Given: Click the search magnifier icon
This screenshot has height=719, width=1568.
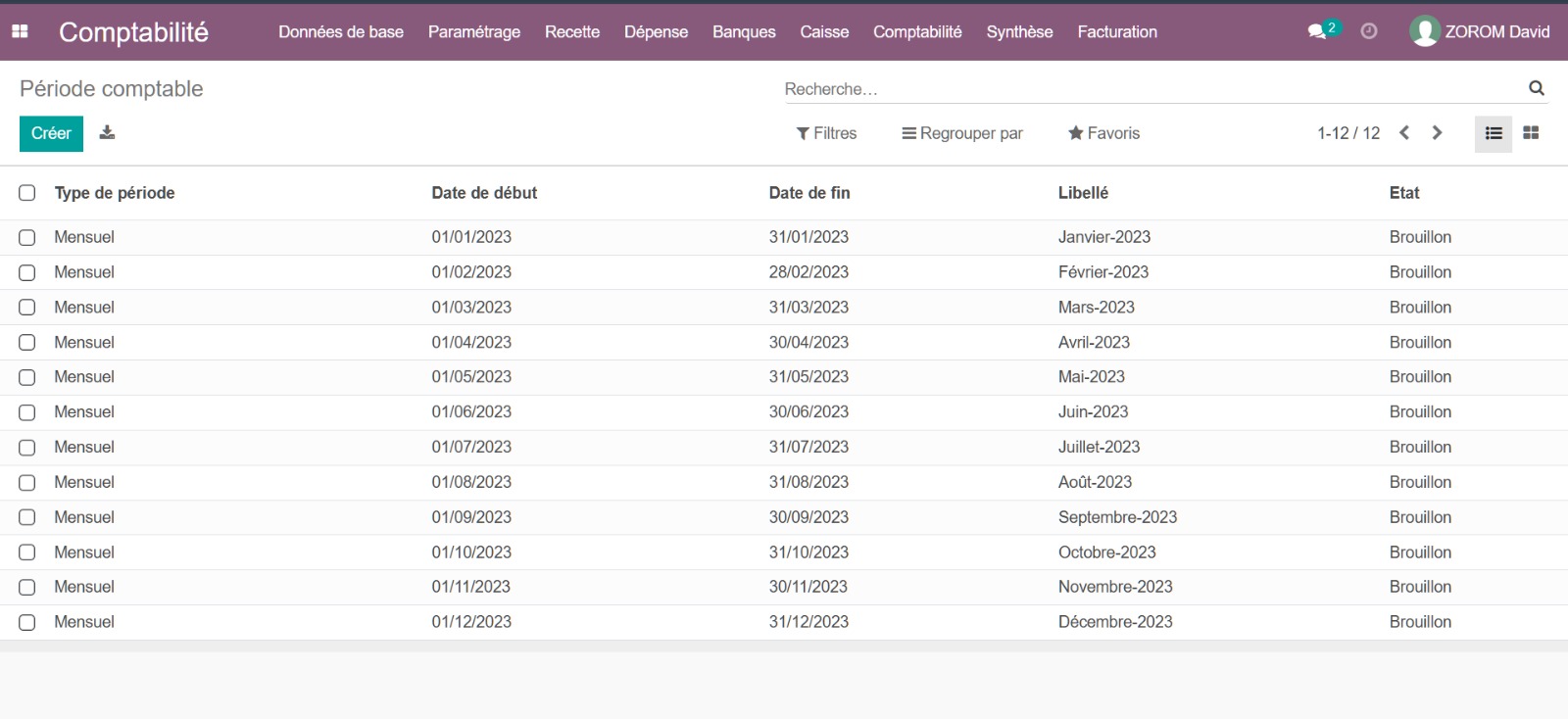Looking at the screenshot, I should click(1536, 88).
